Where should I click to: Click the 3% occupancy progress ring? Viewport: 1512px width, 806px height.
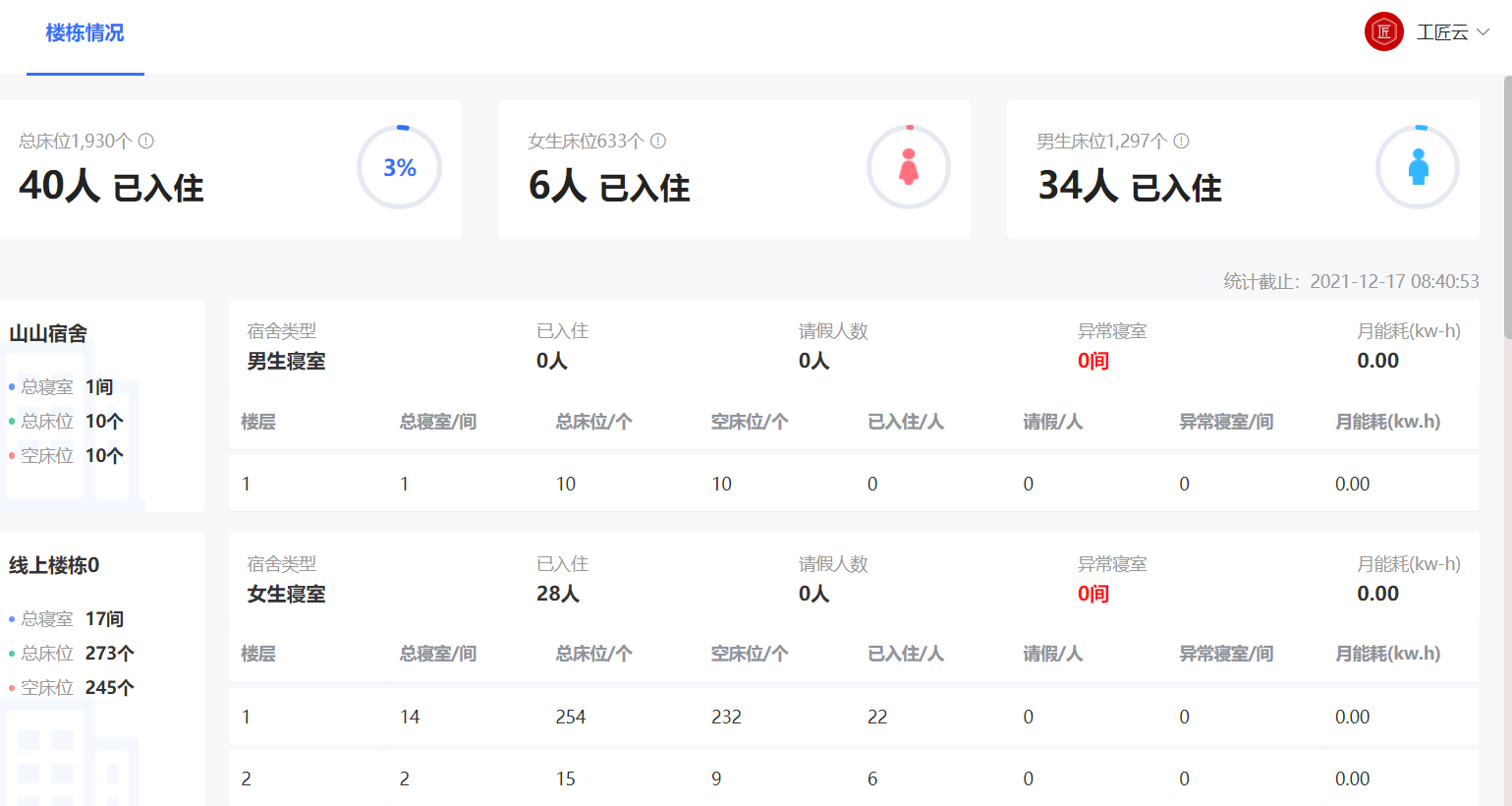[x=399, y=167]
